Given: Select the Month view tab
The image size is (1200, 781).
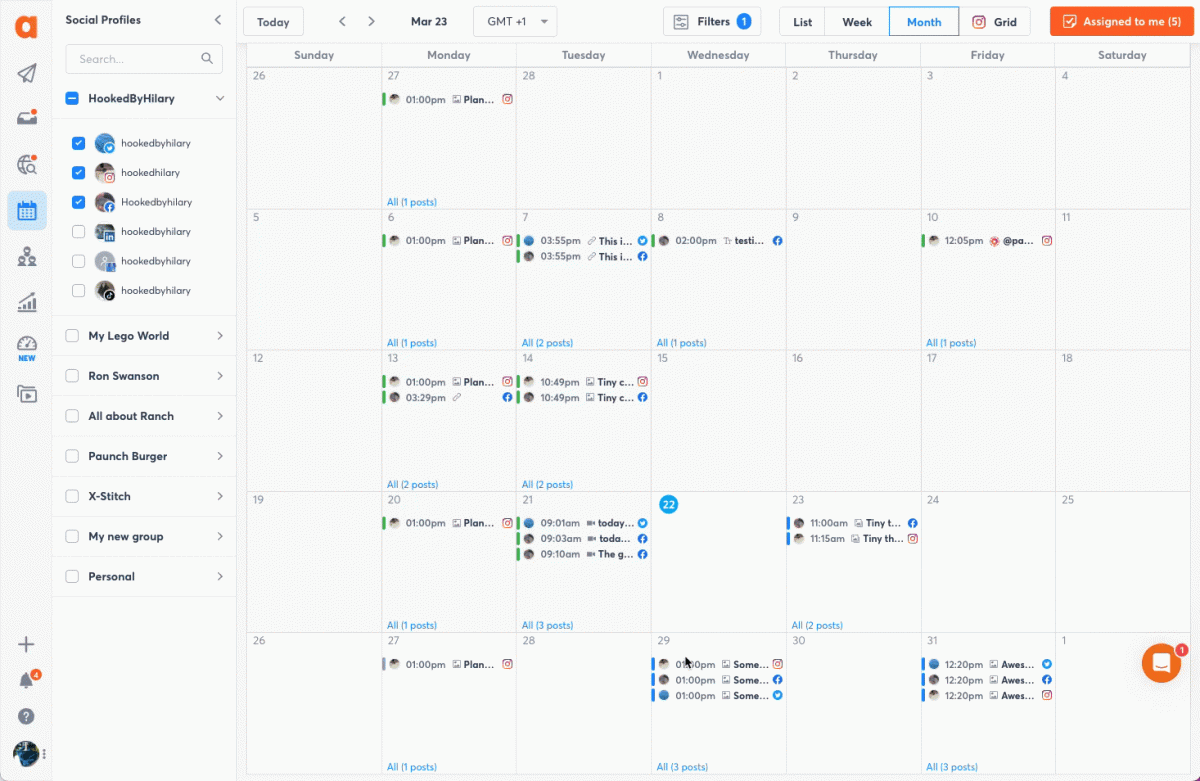Looking at the screenshot, I should (924, 22).
